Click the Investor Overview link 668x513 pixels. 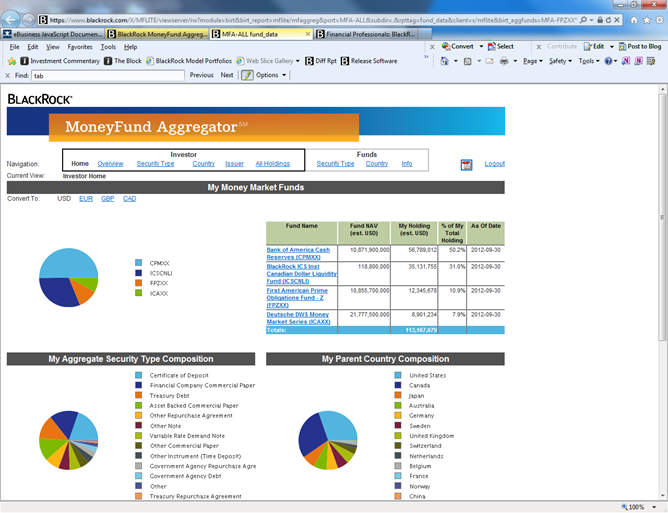[x=110, y=164]
